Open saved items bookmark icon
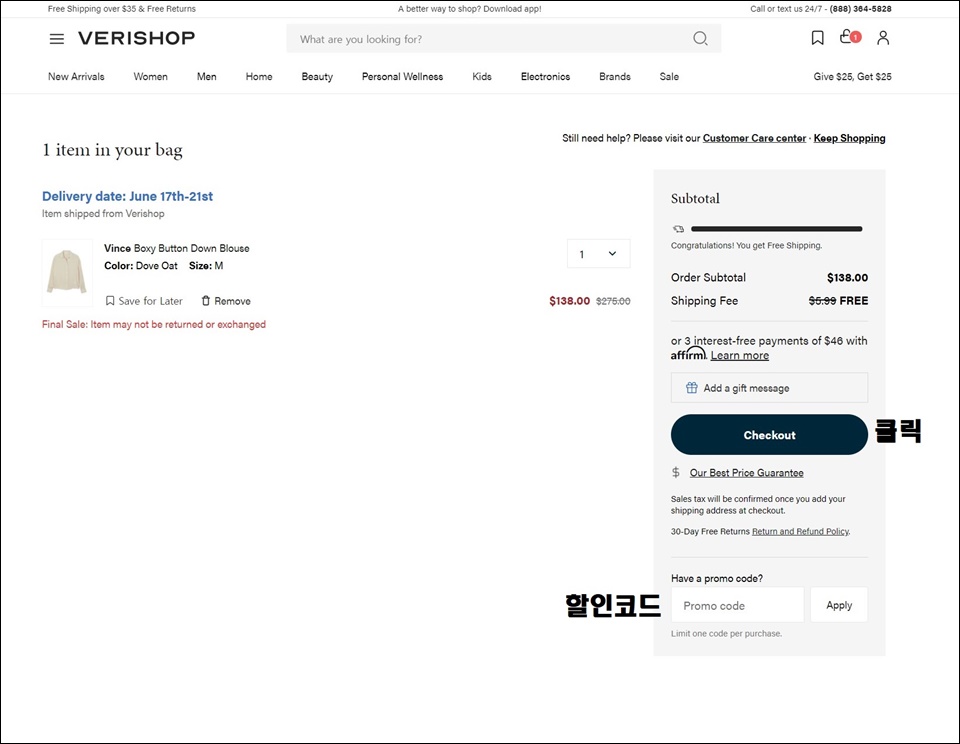This screenshot has width=960, height=744. (x=817, y=38)
